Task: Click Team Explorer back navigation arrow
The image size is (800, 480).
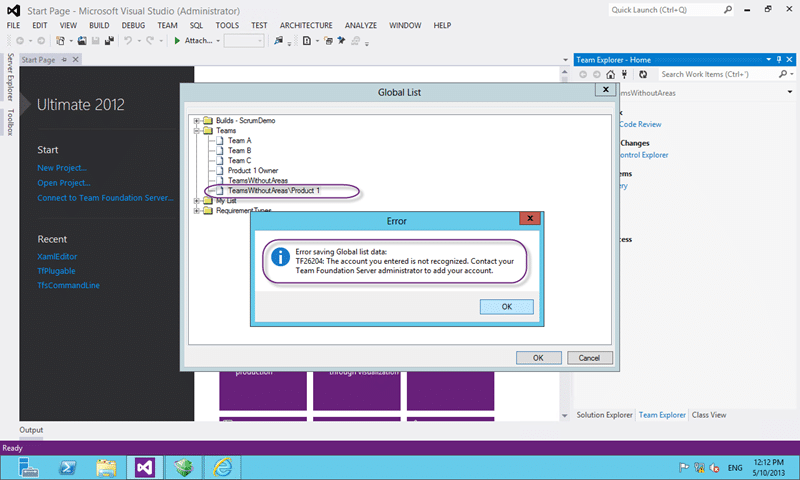Action: pyautogui.click(x=583, y=74)
